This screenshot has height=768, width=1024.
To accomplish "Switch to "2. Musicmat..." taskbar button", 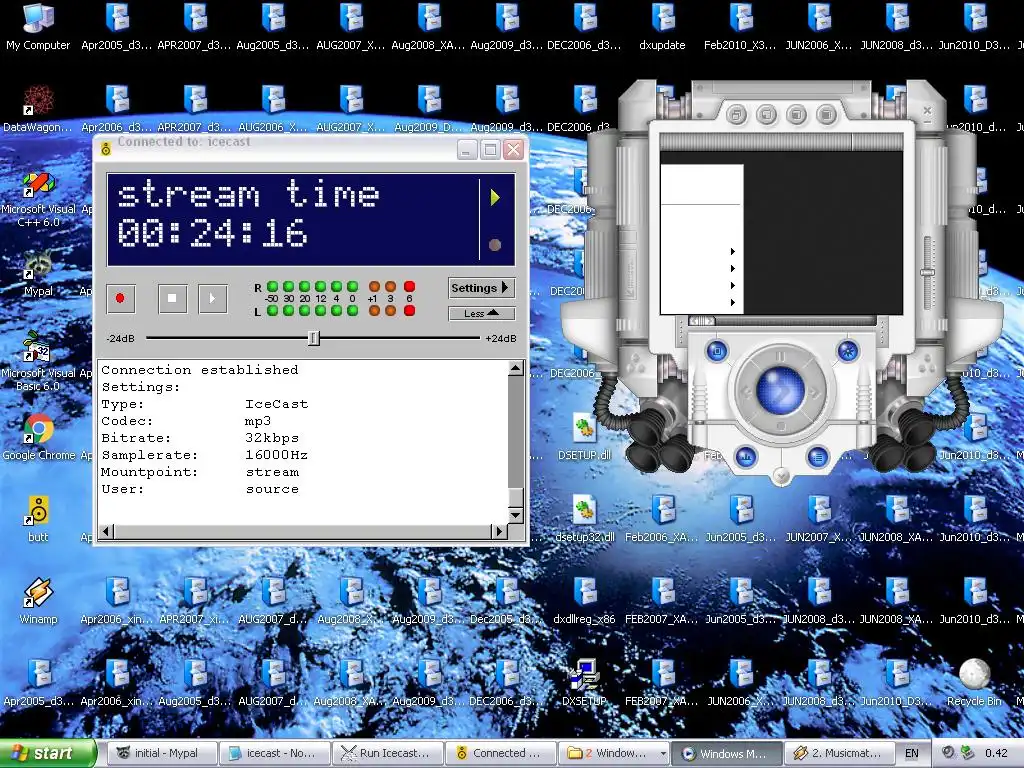I will click(839, 753).
